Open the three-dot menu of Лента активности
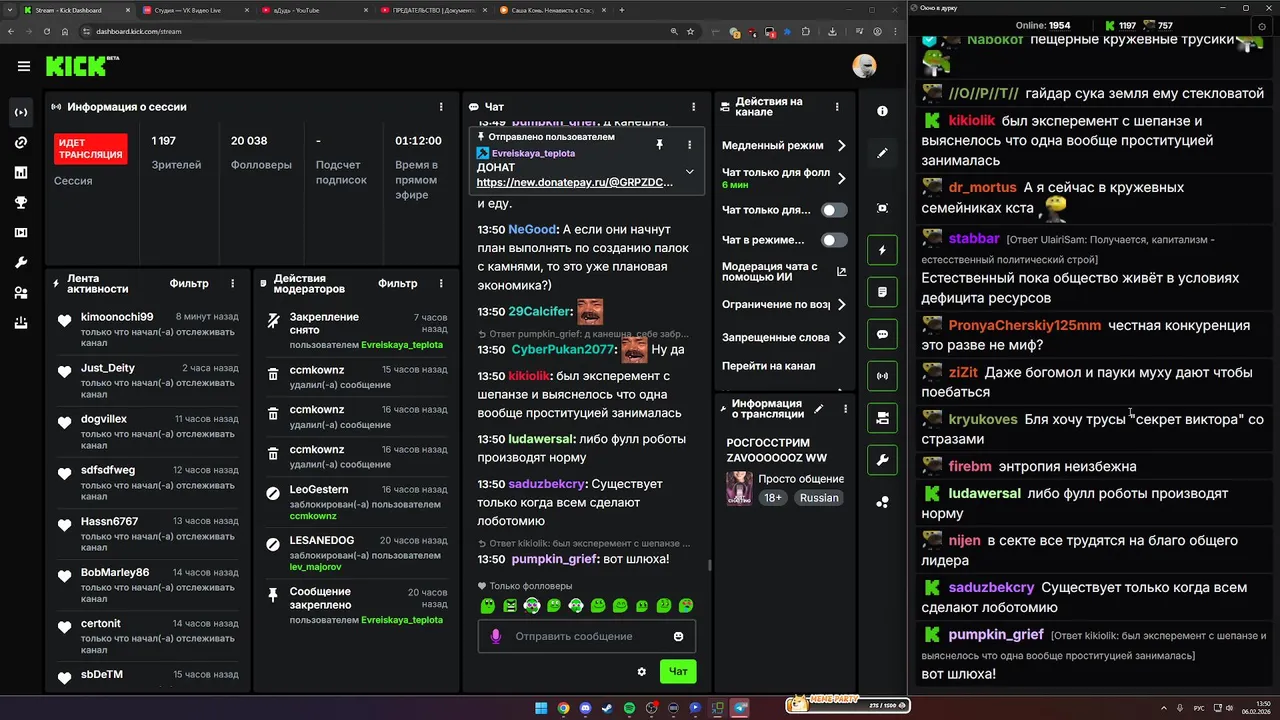The image size is (1280, 720). (x=233, y=283)
